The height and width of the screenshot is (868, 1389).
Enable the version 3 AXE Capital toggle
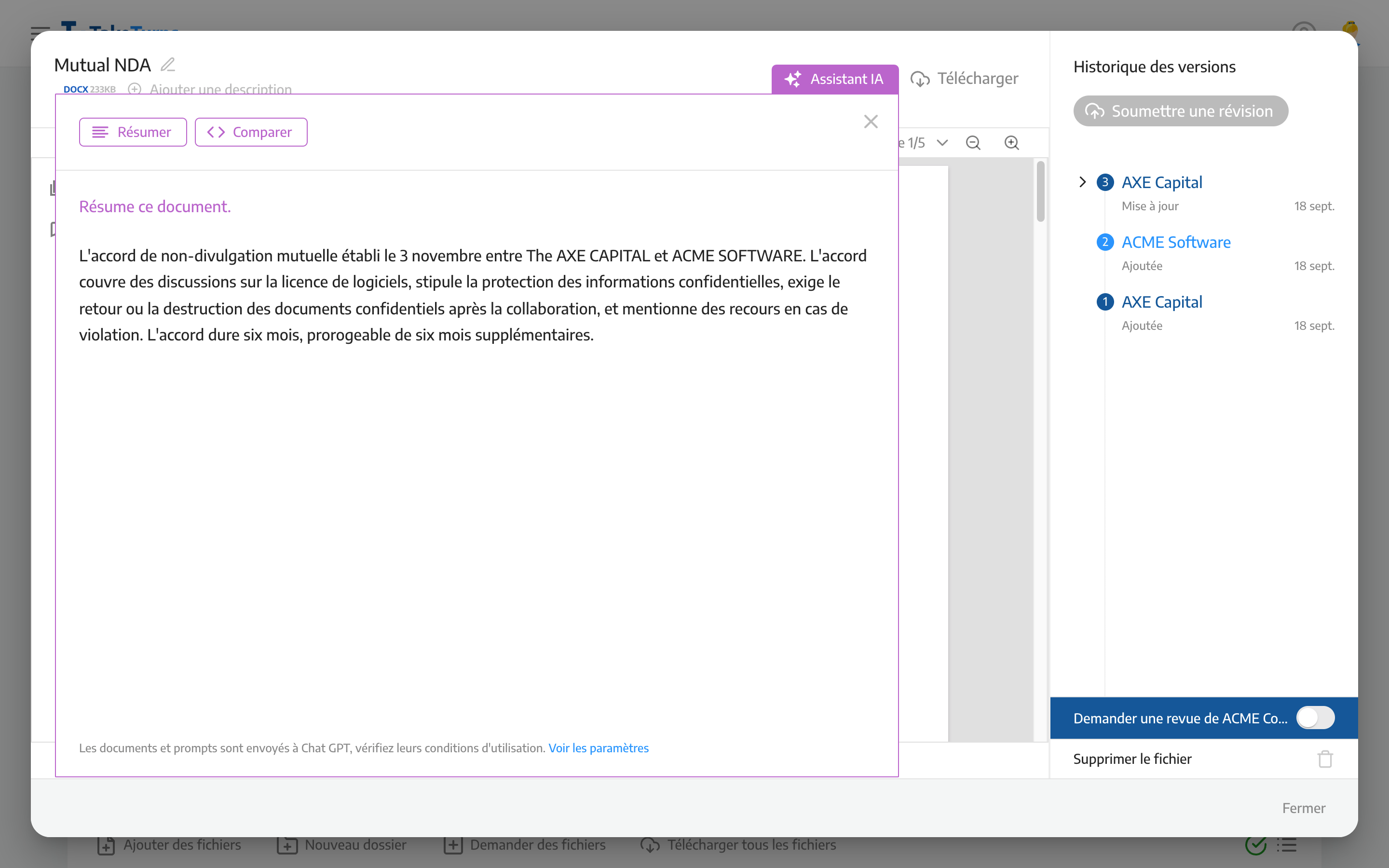pos(1083,181)
